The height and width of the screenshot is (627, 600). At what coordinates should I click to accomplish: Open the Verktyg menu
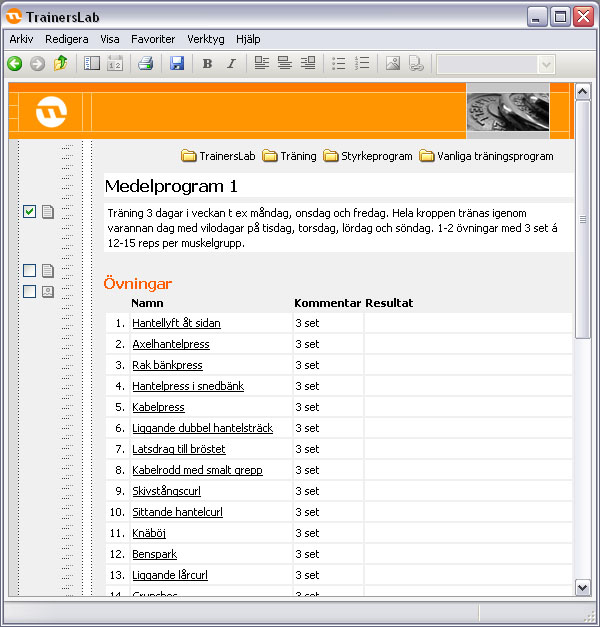pyautogui.click(x=206, y=39)
